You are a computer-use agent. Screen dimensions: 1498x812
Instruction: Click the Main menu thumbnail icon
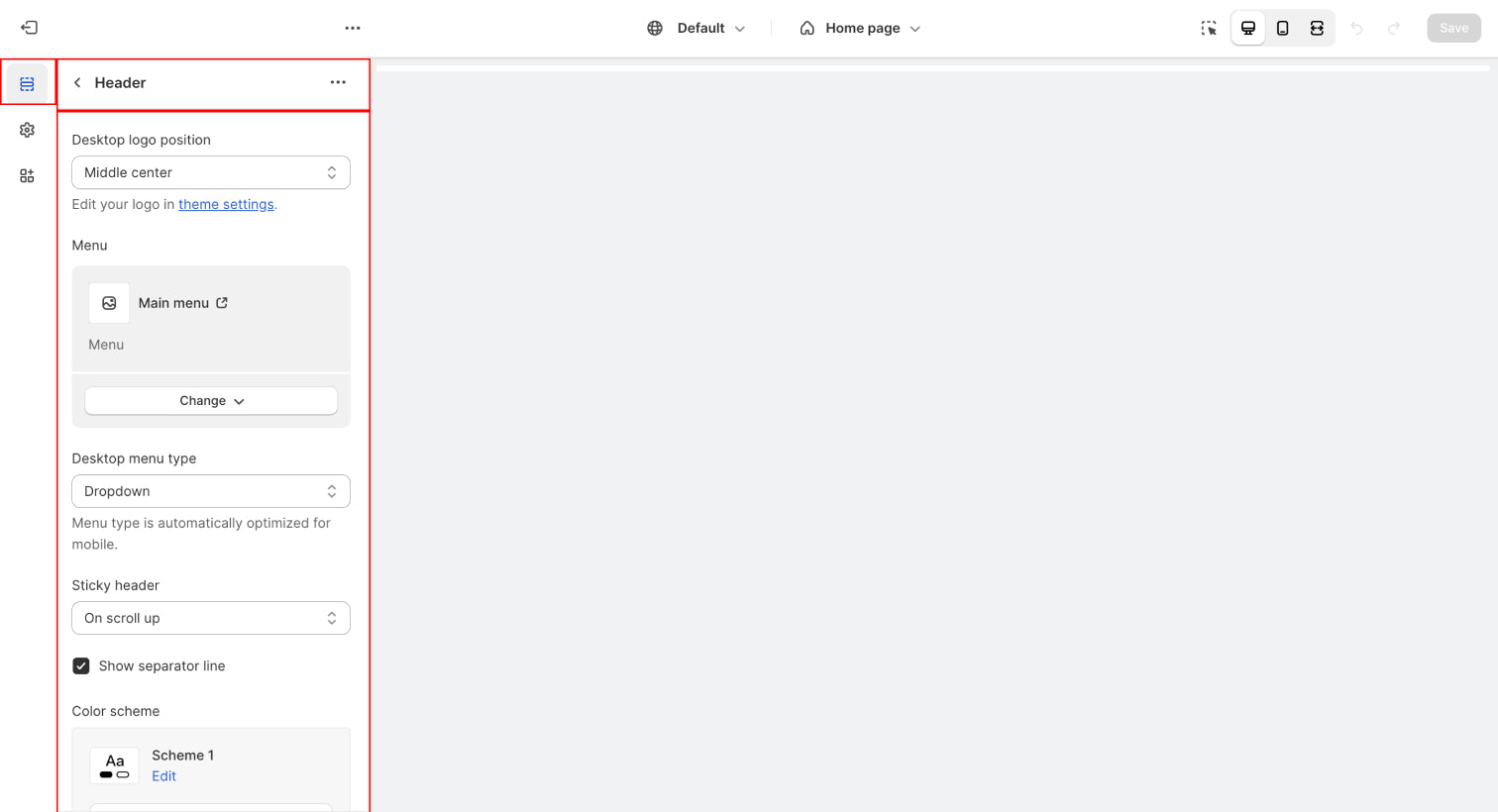coord(109,303)
